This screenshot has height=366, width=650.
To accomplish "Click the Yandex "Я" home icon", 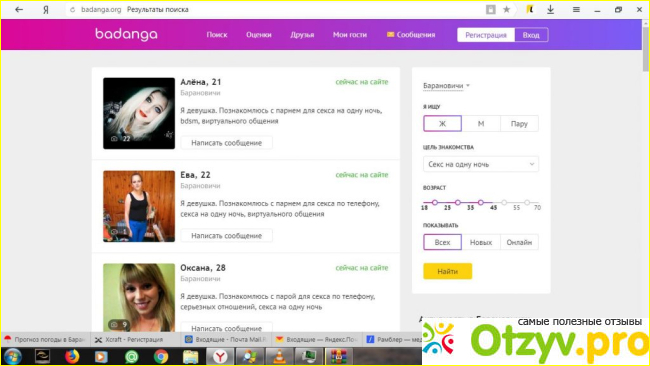I will coord(46,10).
